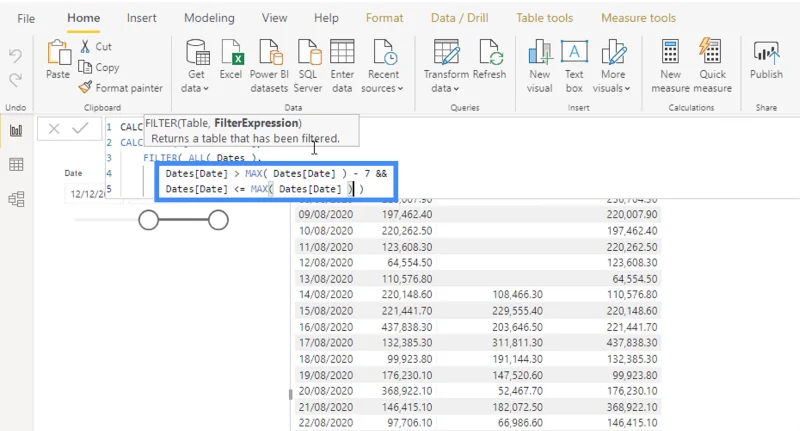Click the 191,144.30 cell
Viewport: 800px width, 431px height.
(x=517, y=359)
